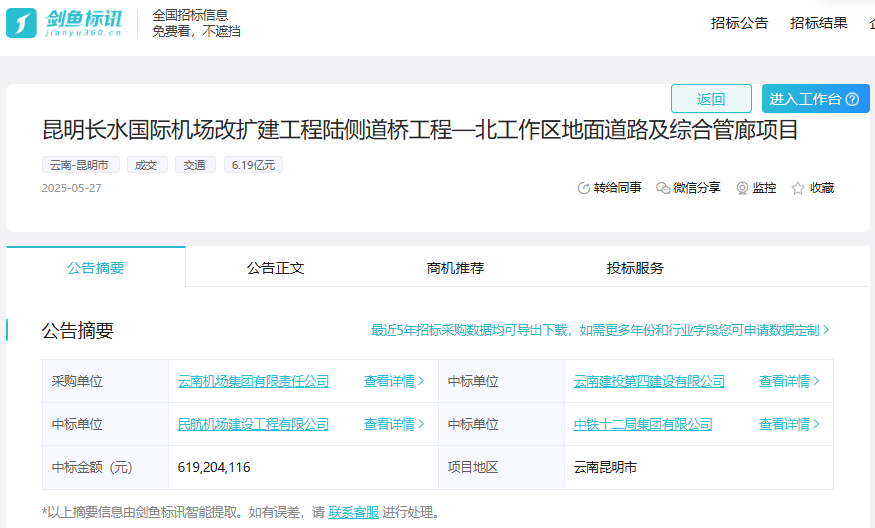Click the 项目地区 label cell
The width and height of the screenshot is (875, 528).
point(501,468)
